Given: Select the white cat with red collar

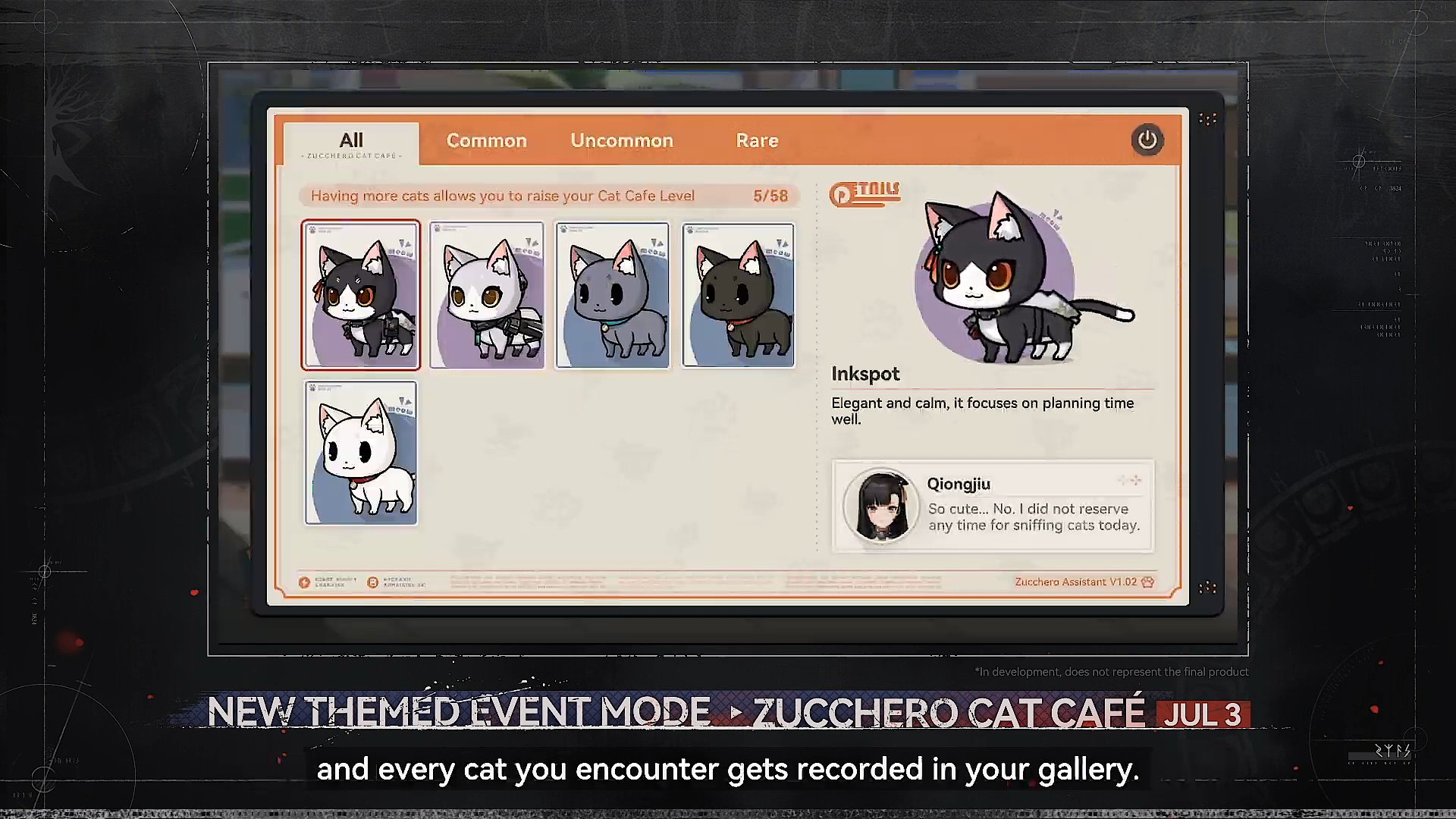Looking at the screenshot, I should click(361, 453).
